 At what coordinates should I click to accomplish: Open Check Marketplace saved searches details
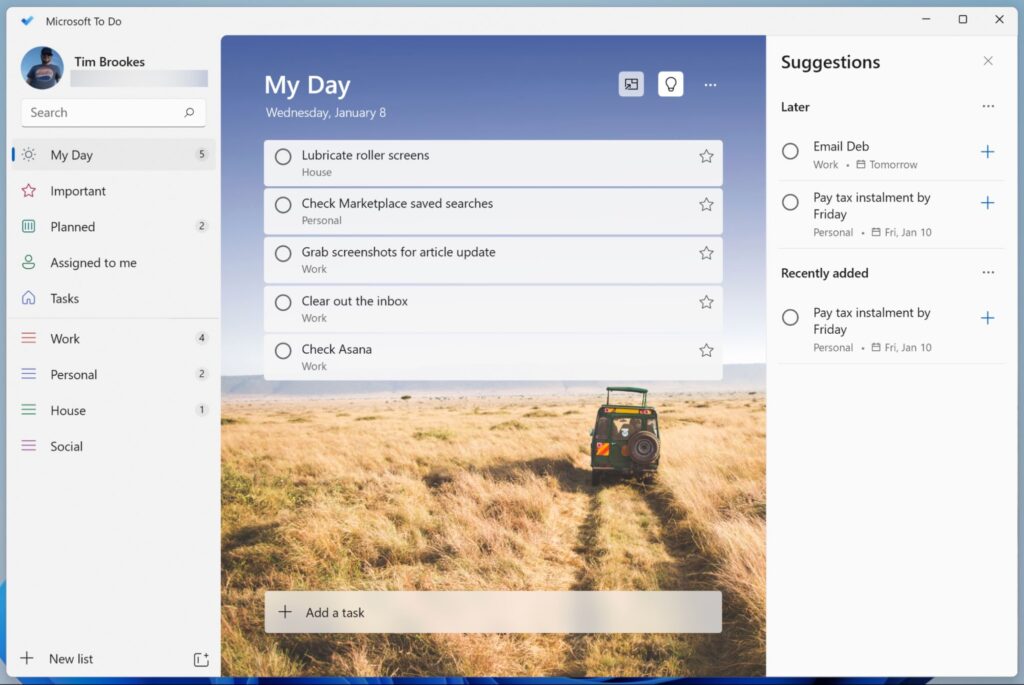tap(493, 211)
